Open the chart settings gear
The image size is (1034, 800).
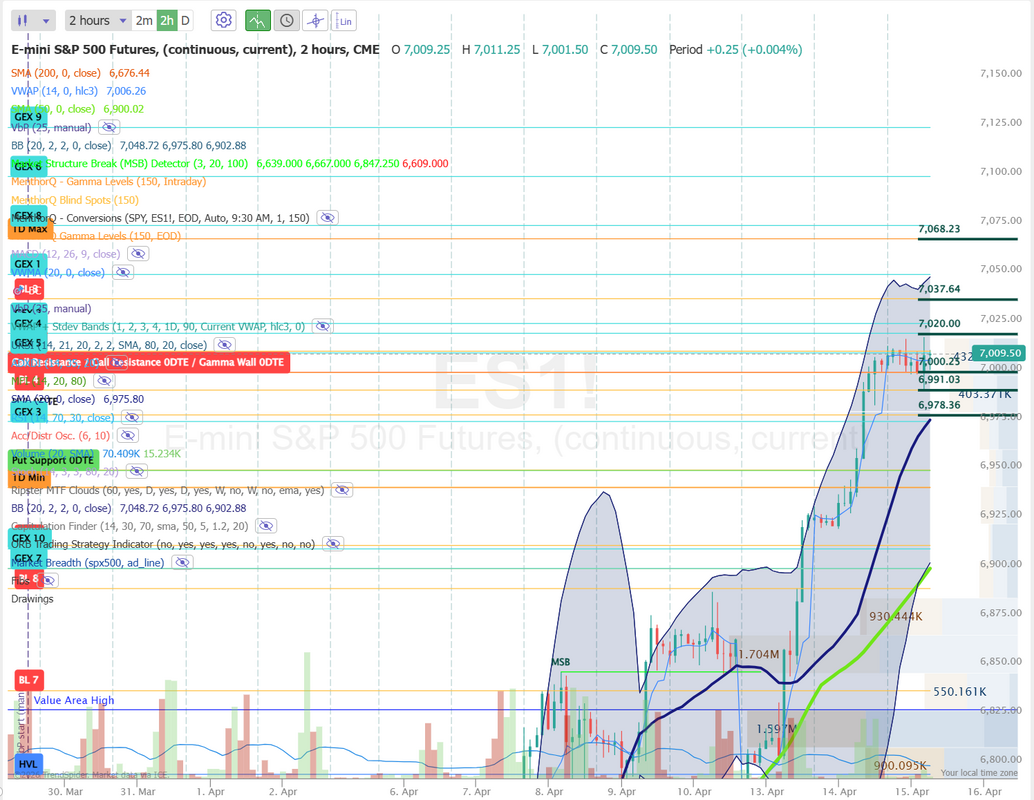(224, 20)
